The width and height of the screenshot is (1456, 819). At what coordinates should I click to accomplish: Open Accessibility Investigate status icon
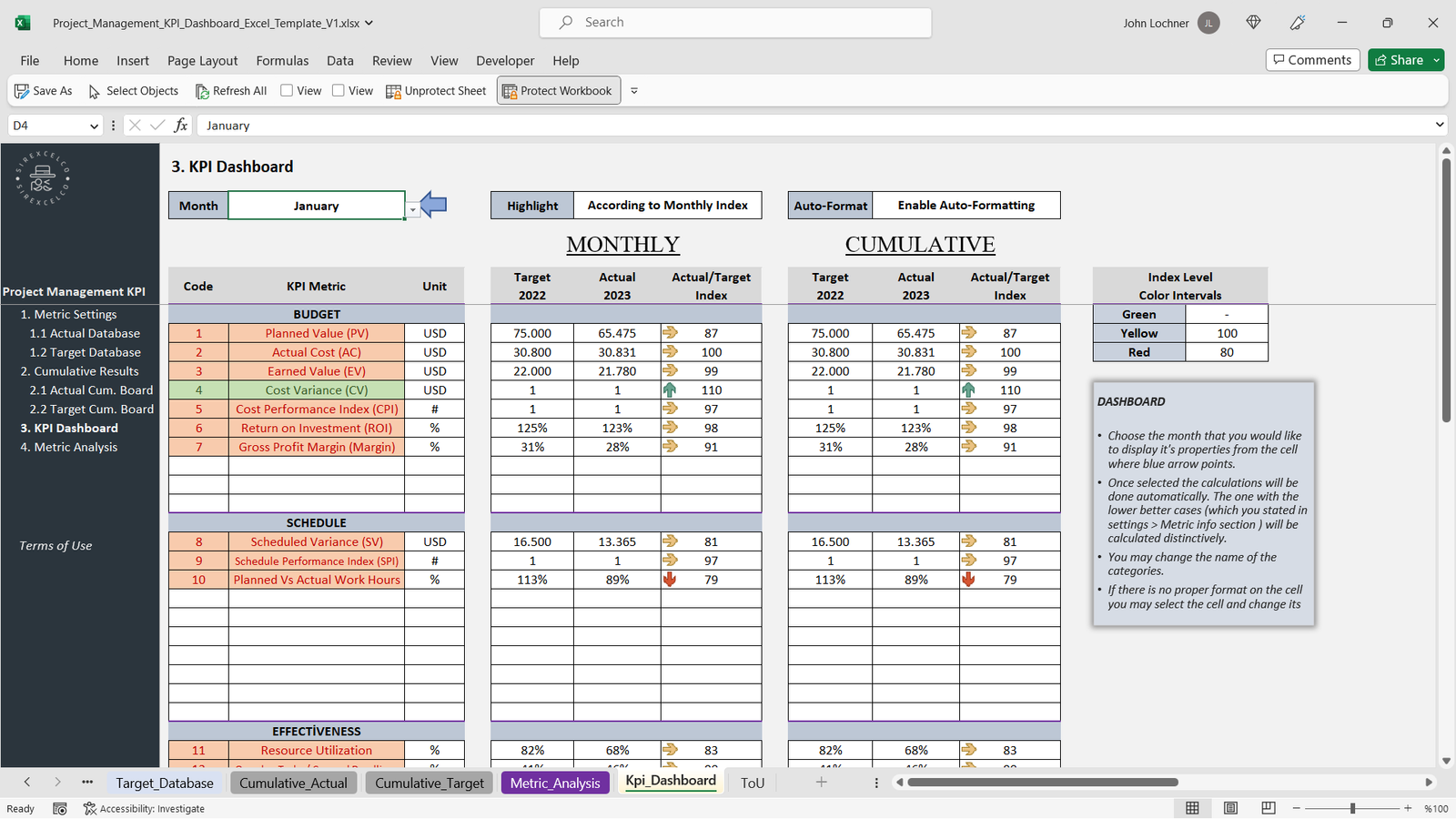(x=90, y=808)
